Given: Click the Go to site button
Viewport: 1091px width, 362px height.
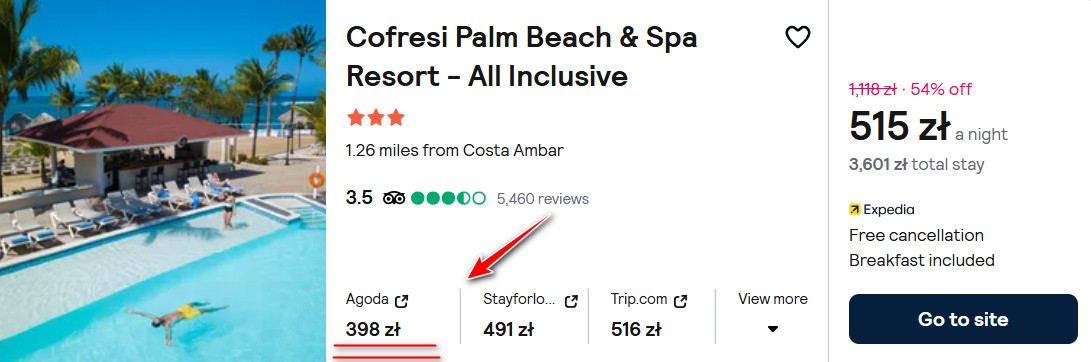Looking at the screenshot, I should pos(963,319).
